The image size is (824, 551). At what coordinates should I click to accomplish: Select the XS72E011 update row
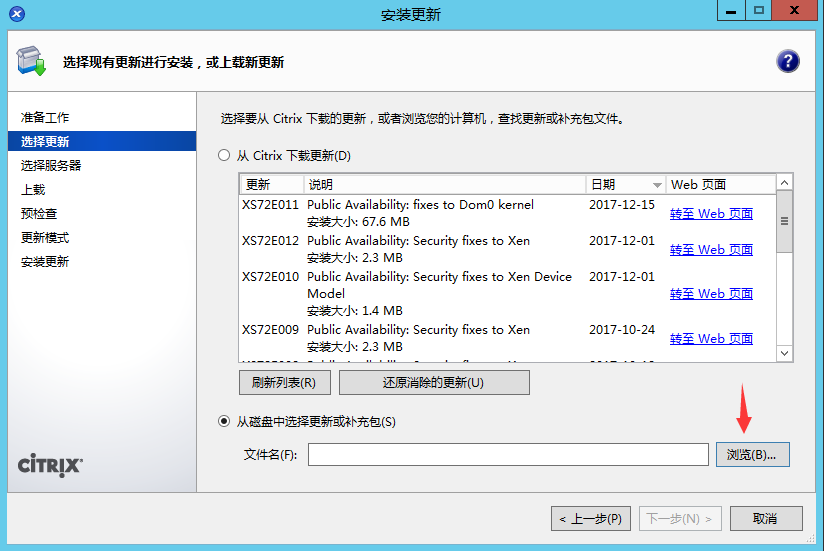click(508, 213)
